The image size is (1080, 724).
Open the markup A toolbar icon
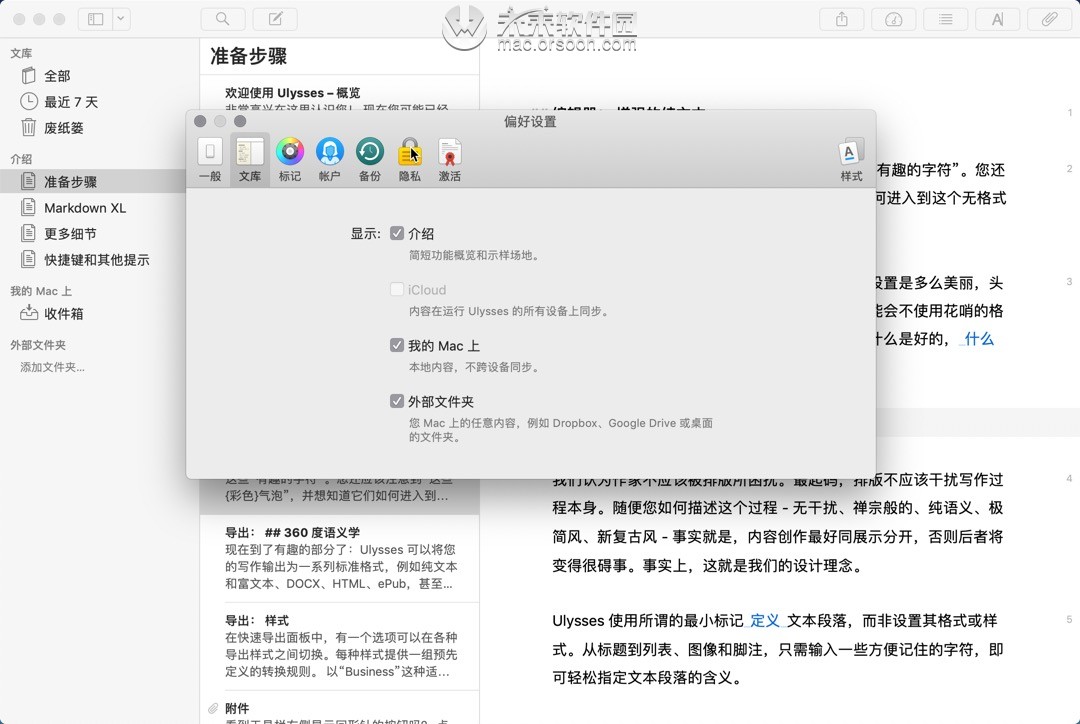997,19
